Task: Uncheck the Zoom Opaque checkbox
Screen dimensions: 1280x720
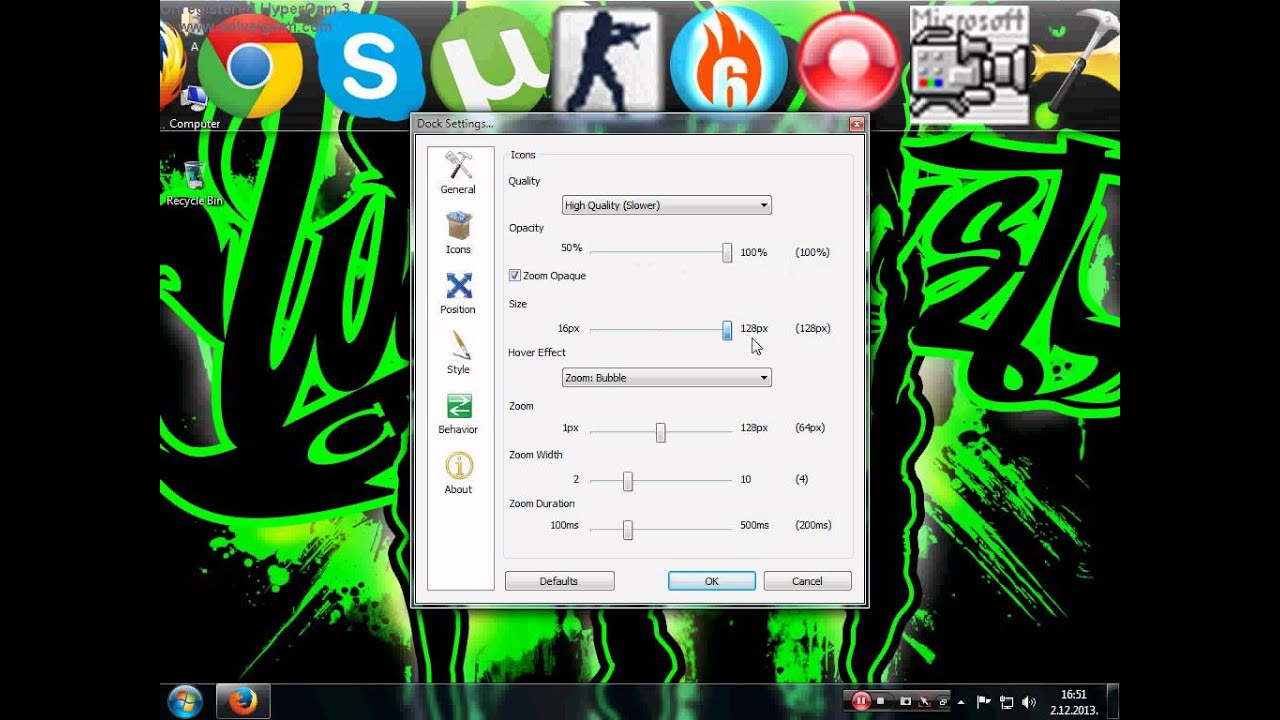Action: (x=515, y=275)
